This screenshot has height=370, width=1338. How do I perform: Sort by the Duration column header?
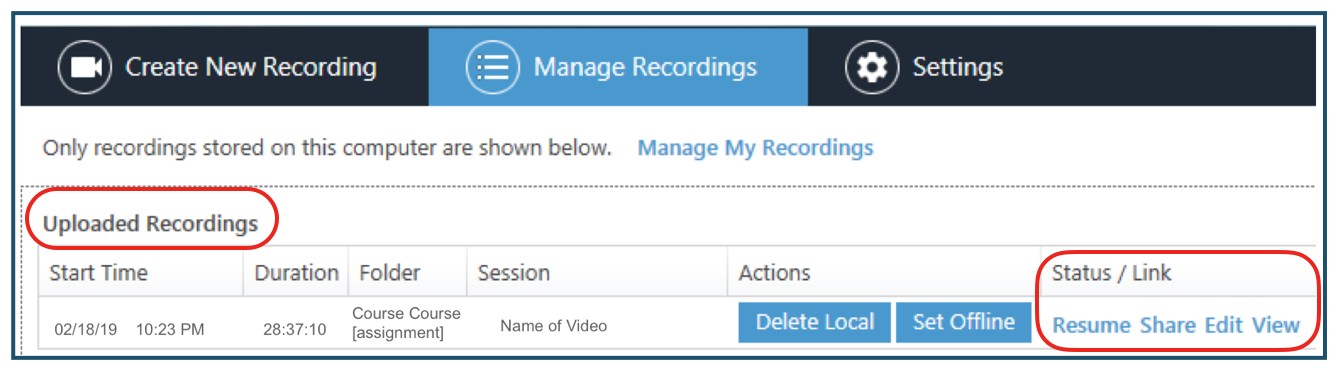tap(295, 272)
